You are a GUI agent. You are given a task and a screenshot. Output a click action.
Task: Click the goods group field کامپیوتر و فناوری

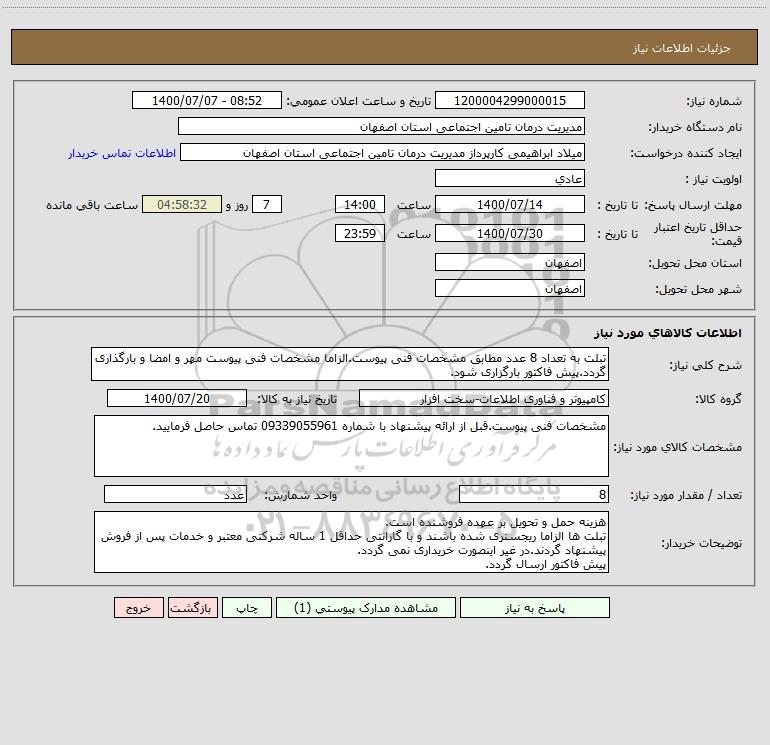tap(484, 398)
